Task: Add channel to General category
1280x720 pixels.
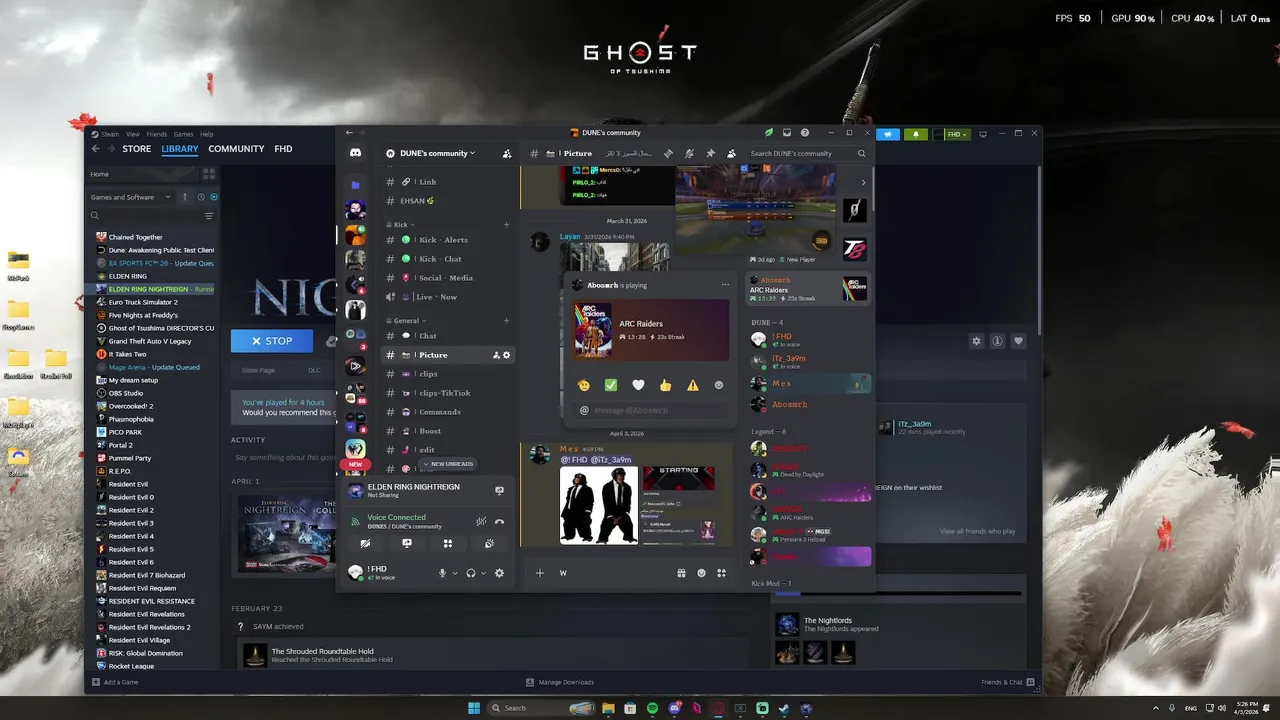Action: pos(507,321)
